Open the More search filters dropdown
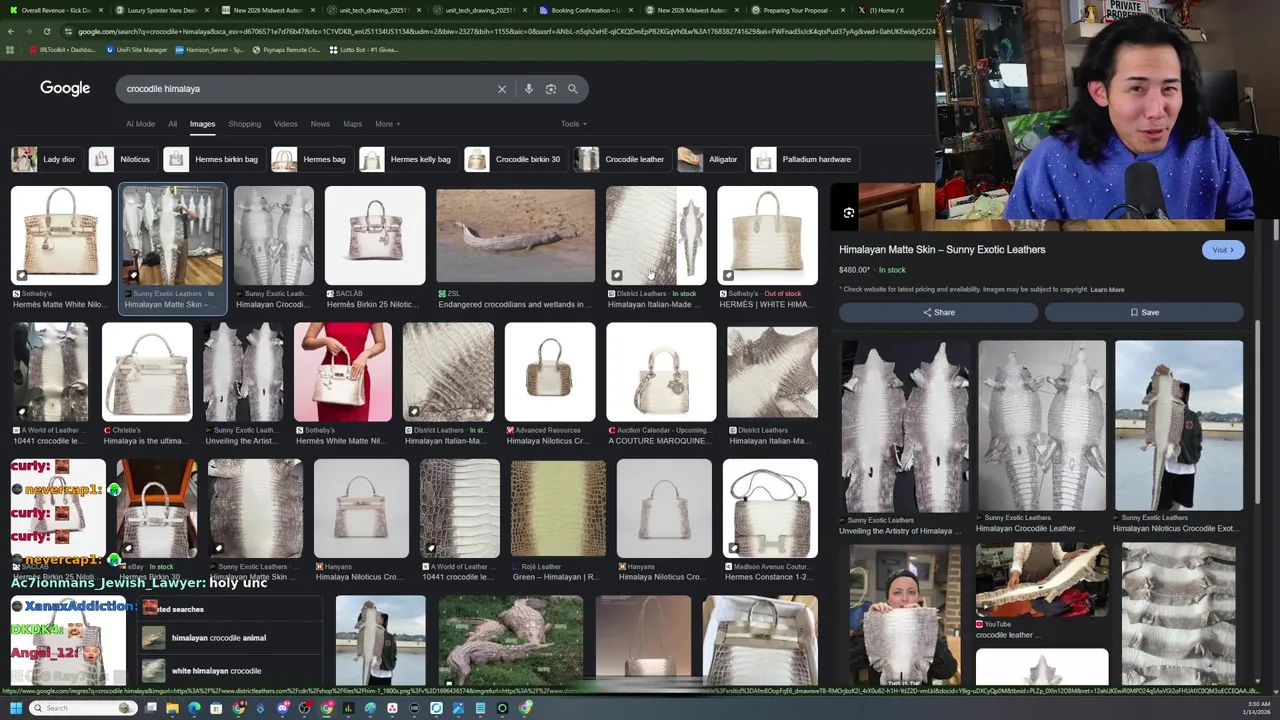Viewport: 1280px width, 720px height. [387, 124]
